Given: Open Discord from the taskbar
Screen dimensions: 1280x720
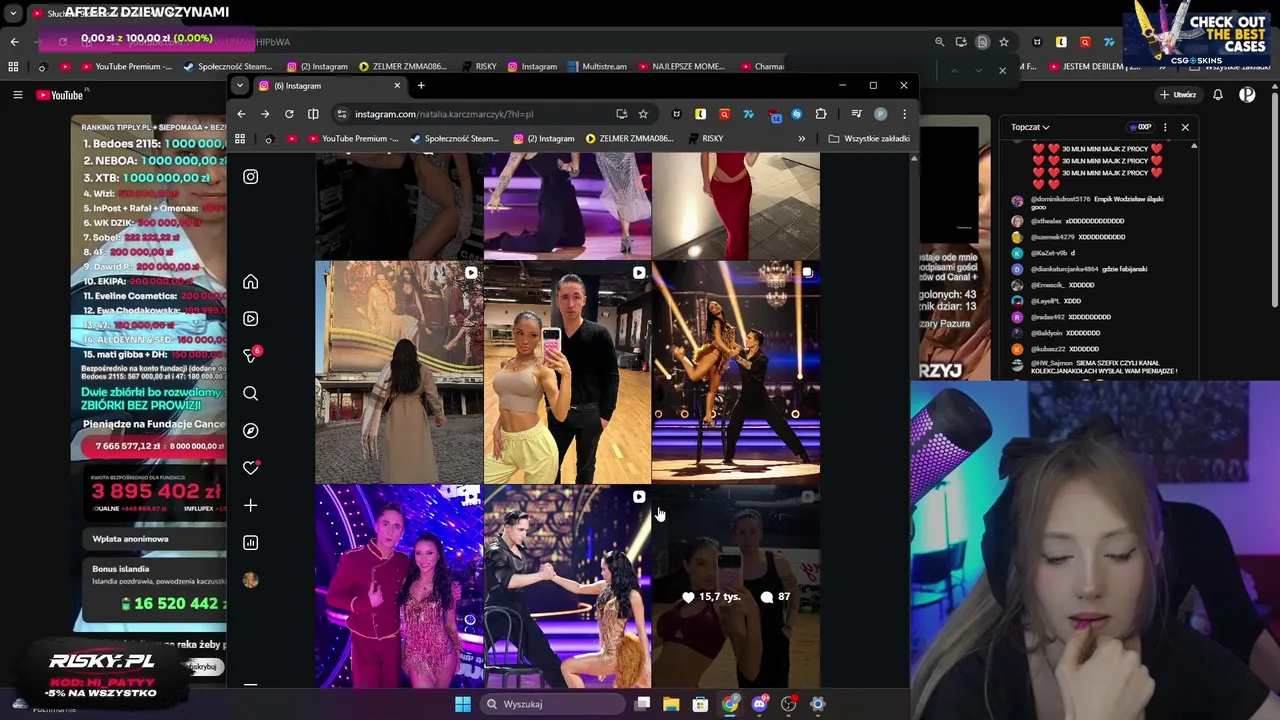Looking at the screenshot, I should pos(759,704).
